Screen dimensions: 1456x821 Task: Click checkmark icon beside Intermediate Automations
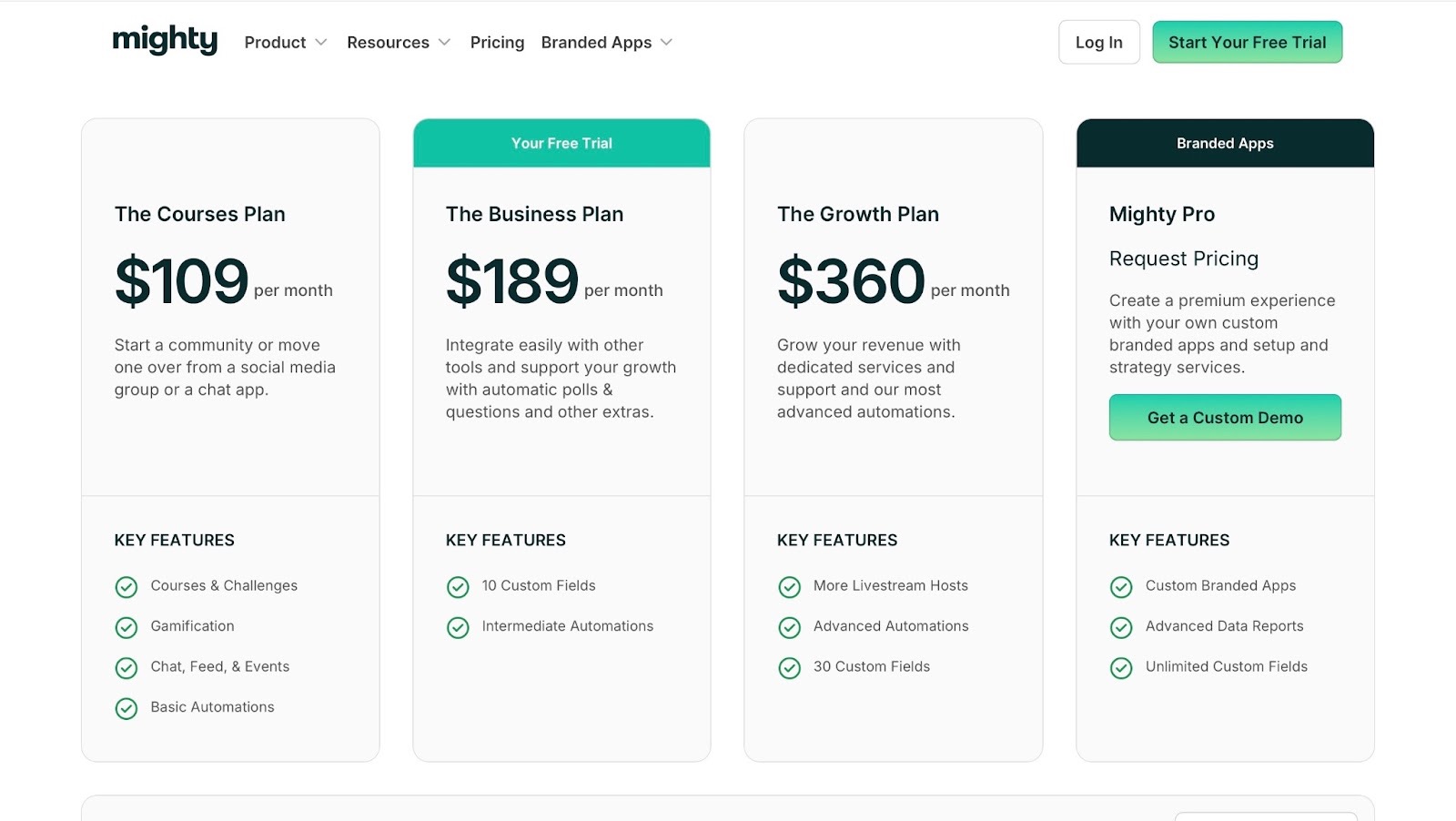[458, 627]
